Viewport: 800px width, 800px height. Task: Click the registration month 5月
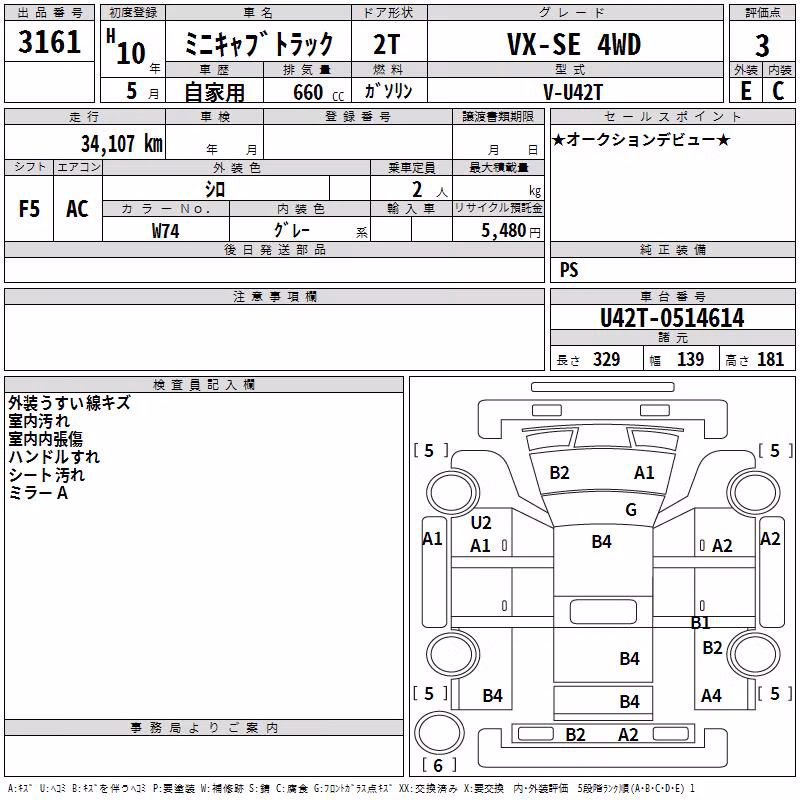[x=142, y=91]
